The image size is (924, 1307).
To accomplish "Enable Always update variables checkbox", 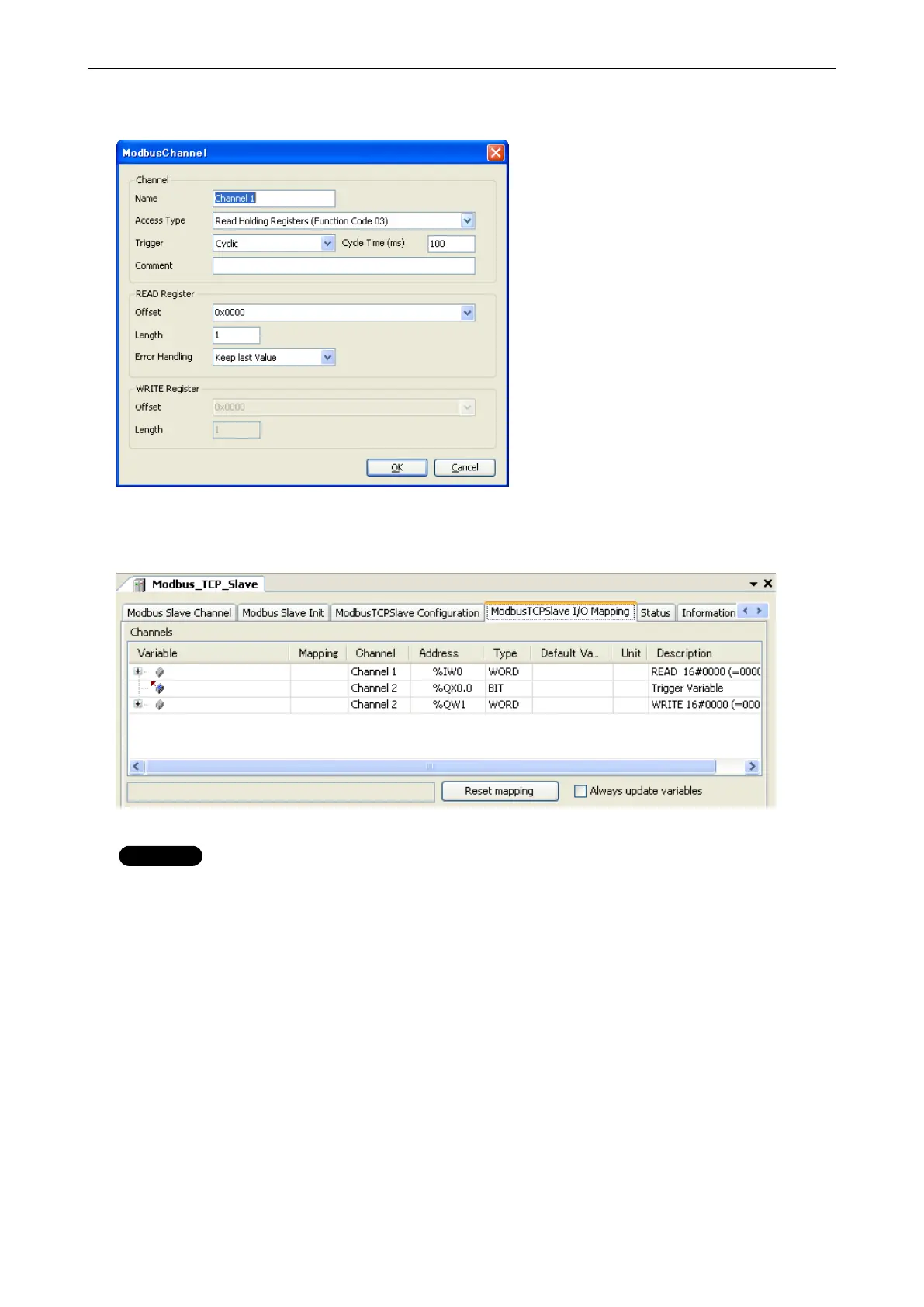I will pyautogui.click(x=580, y=791).
